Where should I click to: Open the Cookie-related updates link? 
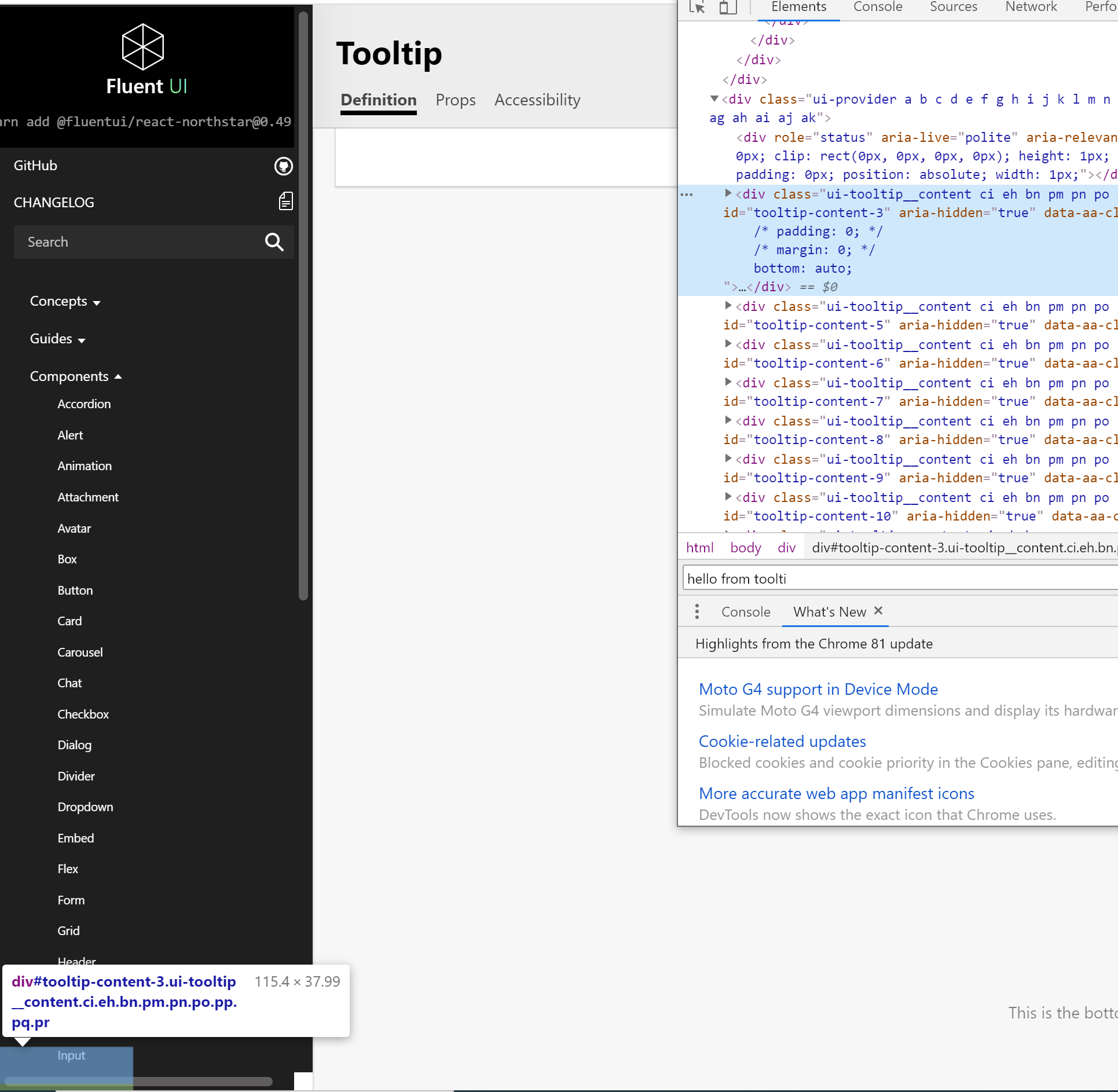pyautogui.click(x=782, y=741)
